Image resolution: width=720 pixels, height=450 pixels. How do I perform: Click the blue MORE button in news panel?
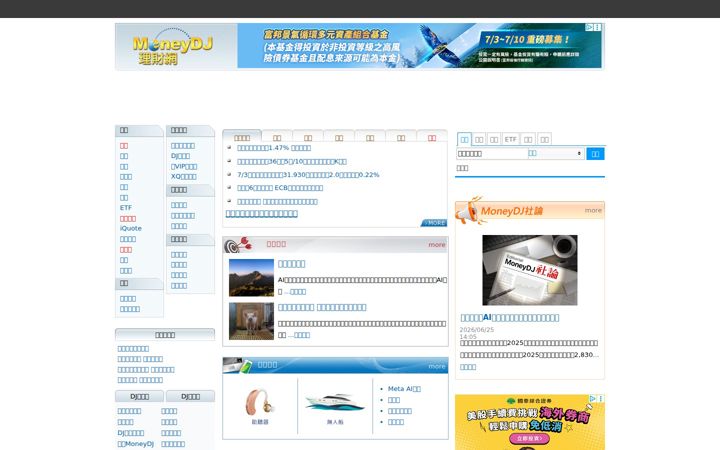[x=434, y=223]
